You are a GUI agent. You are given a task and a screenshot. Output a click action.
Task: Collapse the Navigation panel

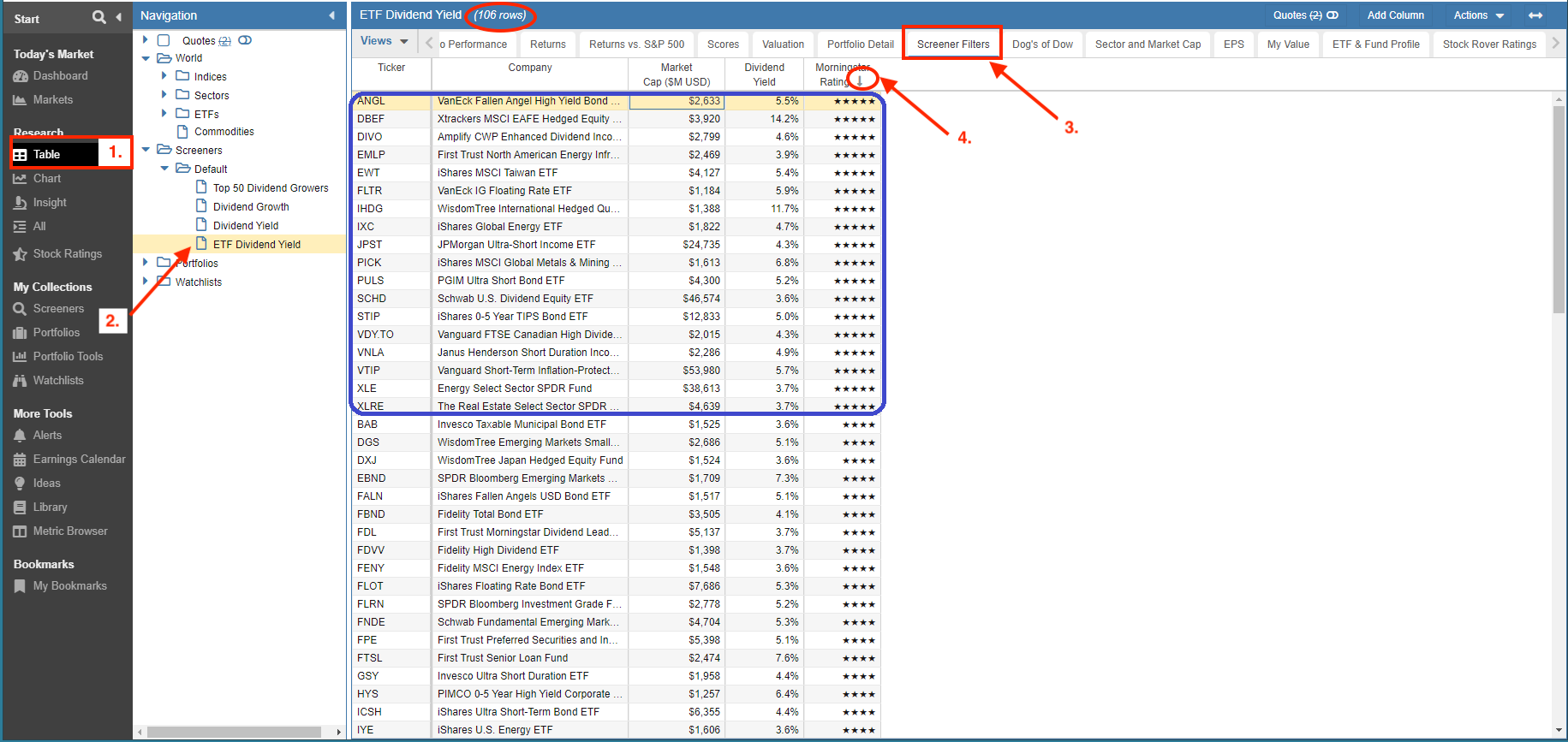click(x=331, y=15)
